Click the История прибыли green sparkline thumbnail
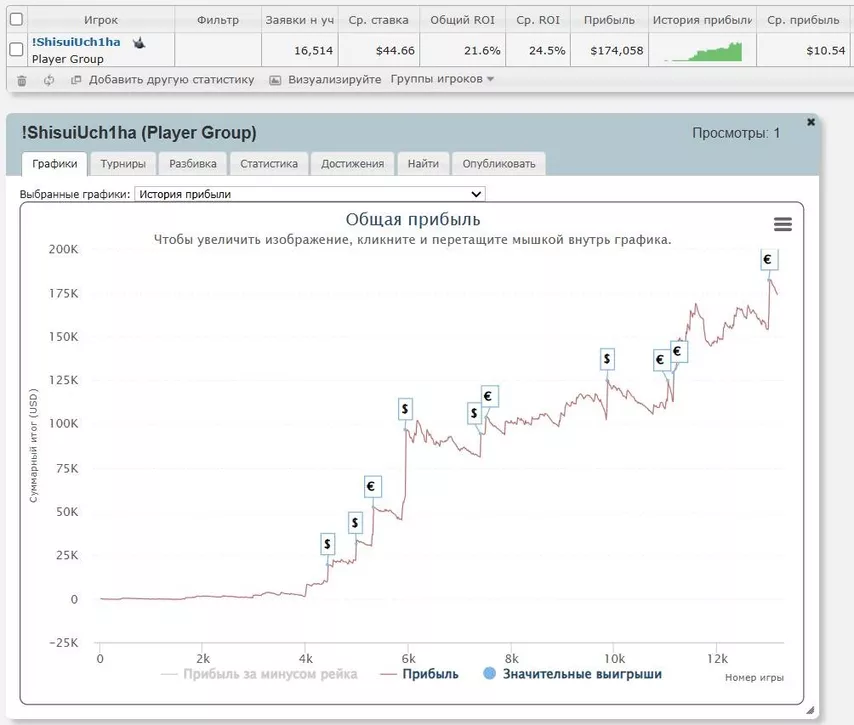Screen dimensions: 854x725 tap(703, 50)
